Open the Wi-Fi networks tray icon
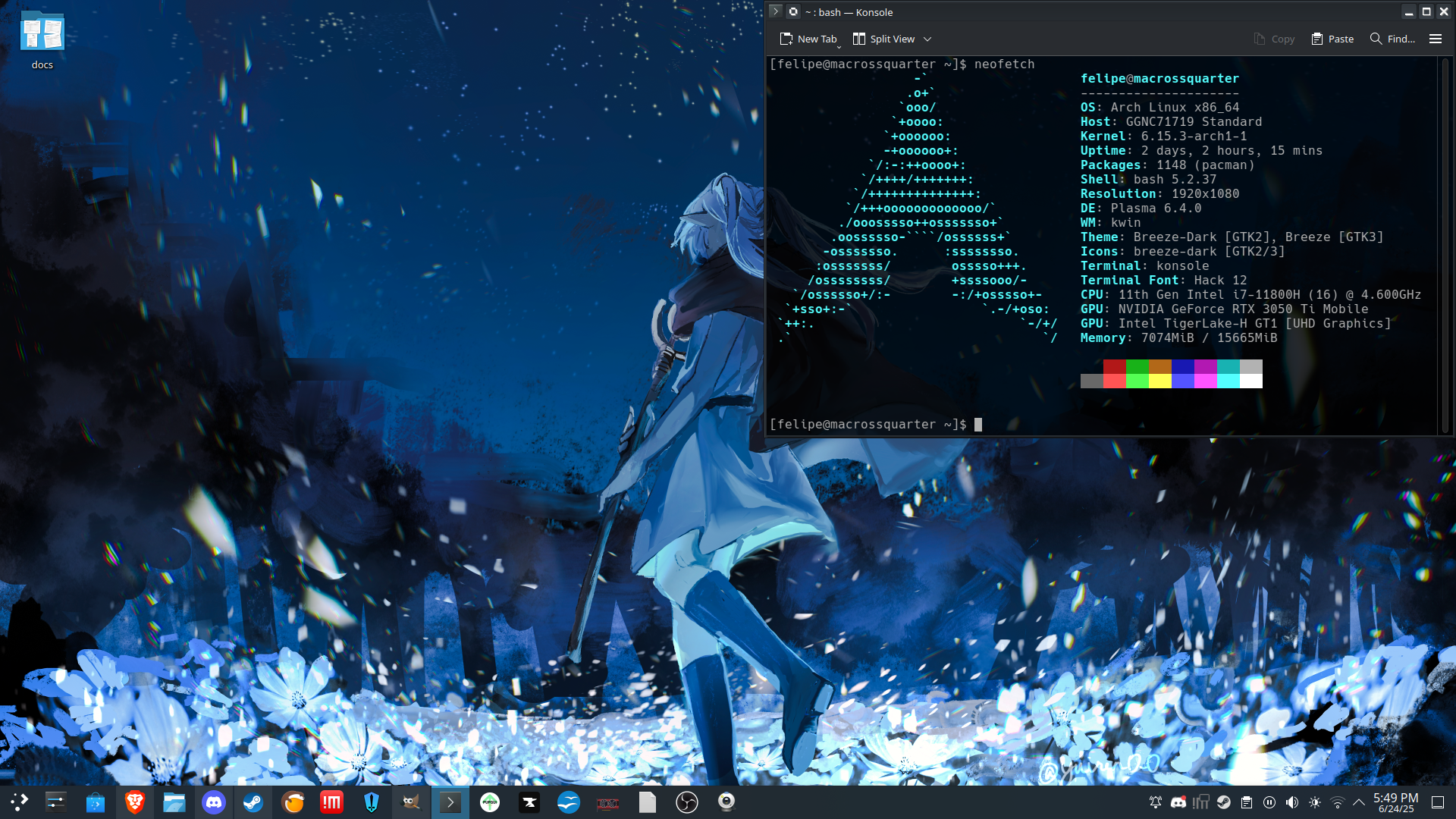The height and width of the screenshot is (819, 1456). pyautogui.click(x=1338, y=802)
